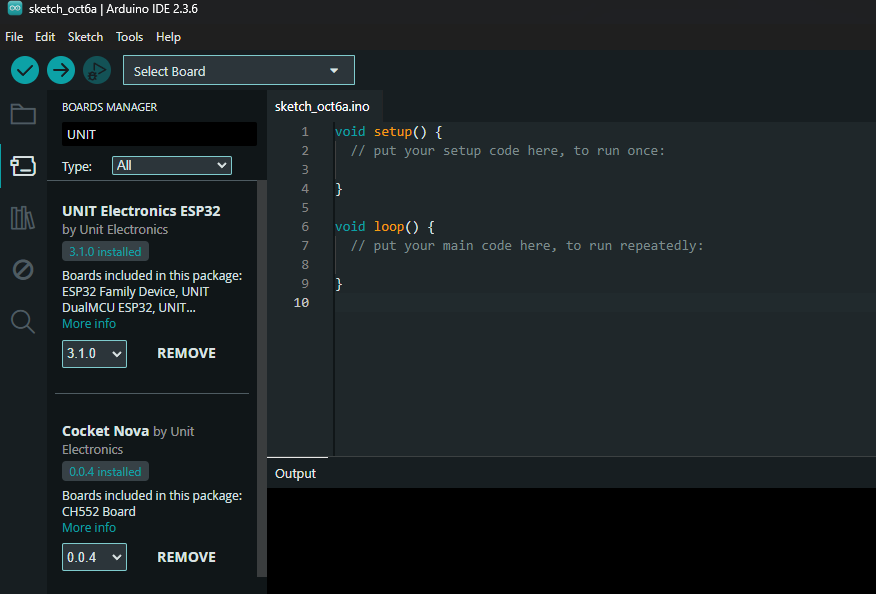Click the CH552 Board text
876x594 pixels.
tap(99, 511)
